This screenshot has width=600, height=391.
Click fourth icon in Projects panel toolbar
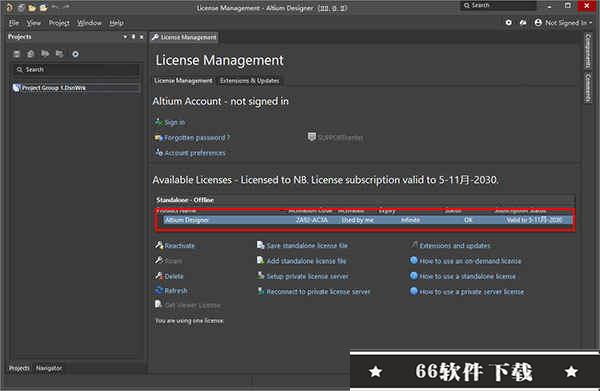click(x=59, y=54)
